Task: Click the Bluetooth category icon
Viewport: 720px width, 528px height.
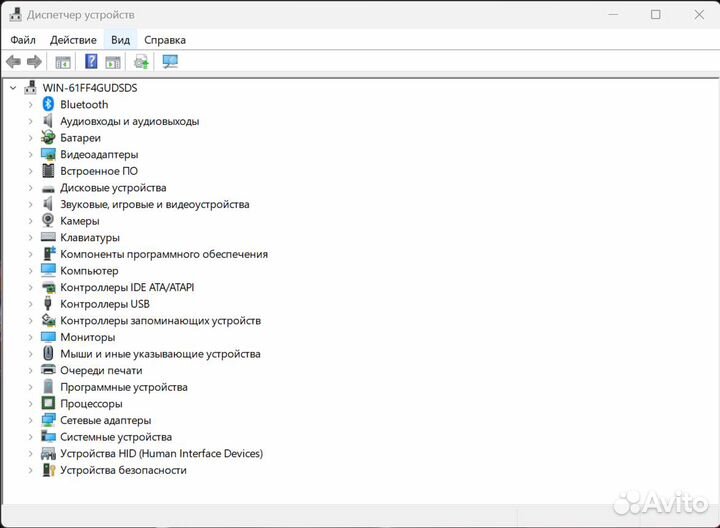Action: 48,104
